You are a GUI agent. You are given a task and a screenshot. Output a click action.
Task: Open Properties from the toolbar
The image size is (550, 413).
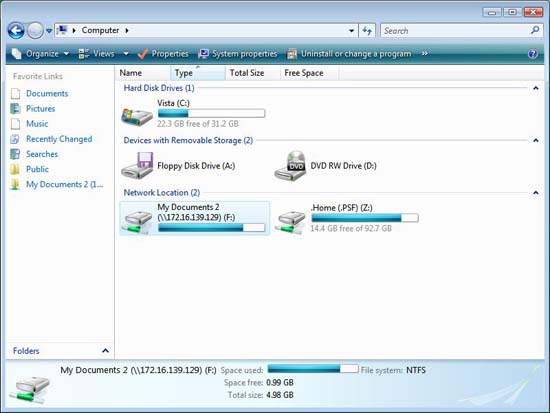coord(163,54)
